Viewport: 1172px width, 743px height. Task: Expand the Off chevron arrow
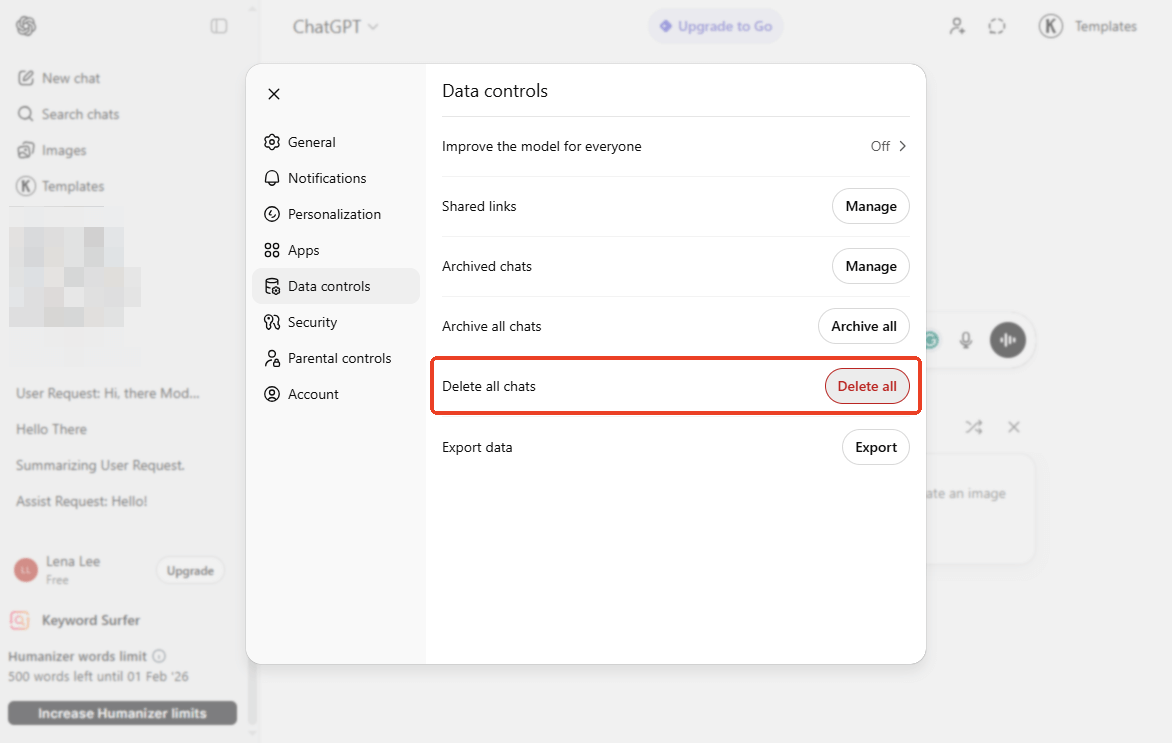point(902,146)
